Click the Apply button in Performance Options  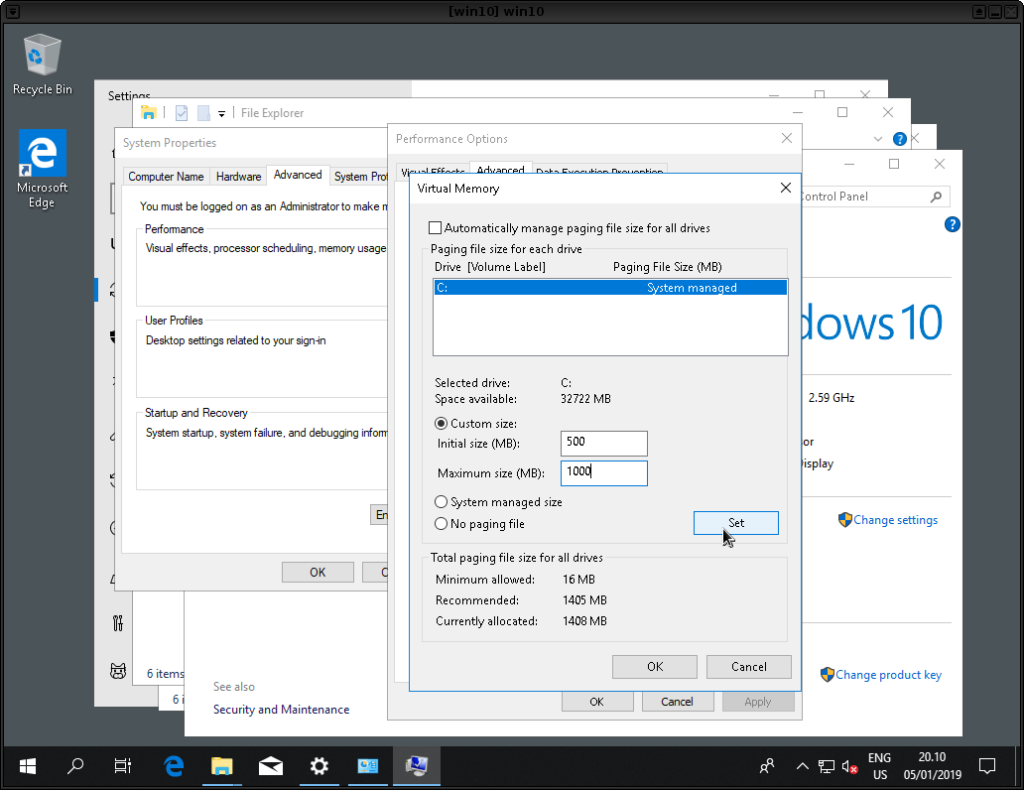(x=758, y=702)
